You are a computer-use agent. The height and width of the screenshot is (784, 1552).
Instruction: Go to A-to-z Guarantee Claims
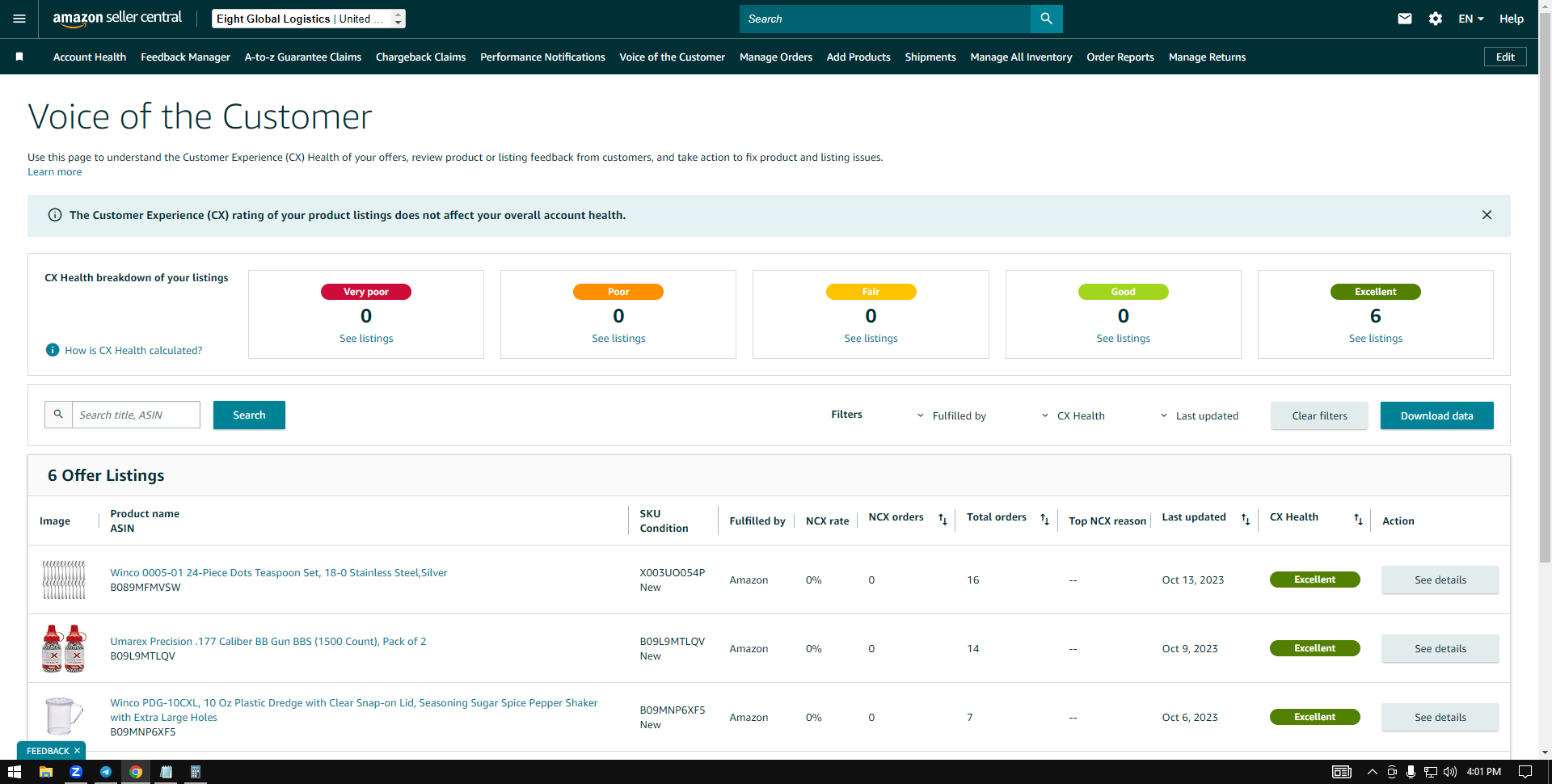point(303,57)
